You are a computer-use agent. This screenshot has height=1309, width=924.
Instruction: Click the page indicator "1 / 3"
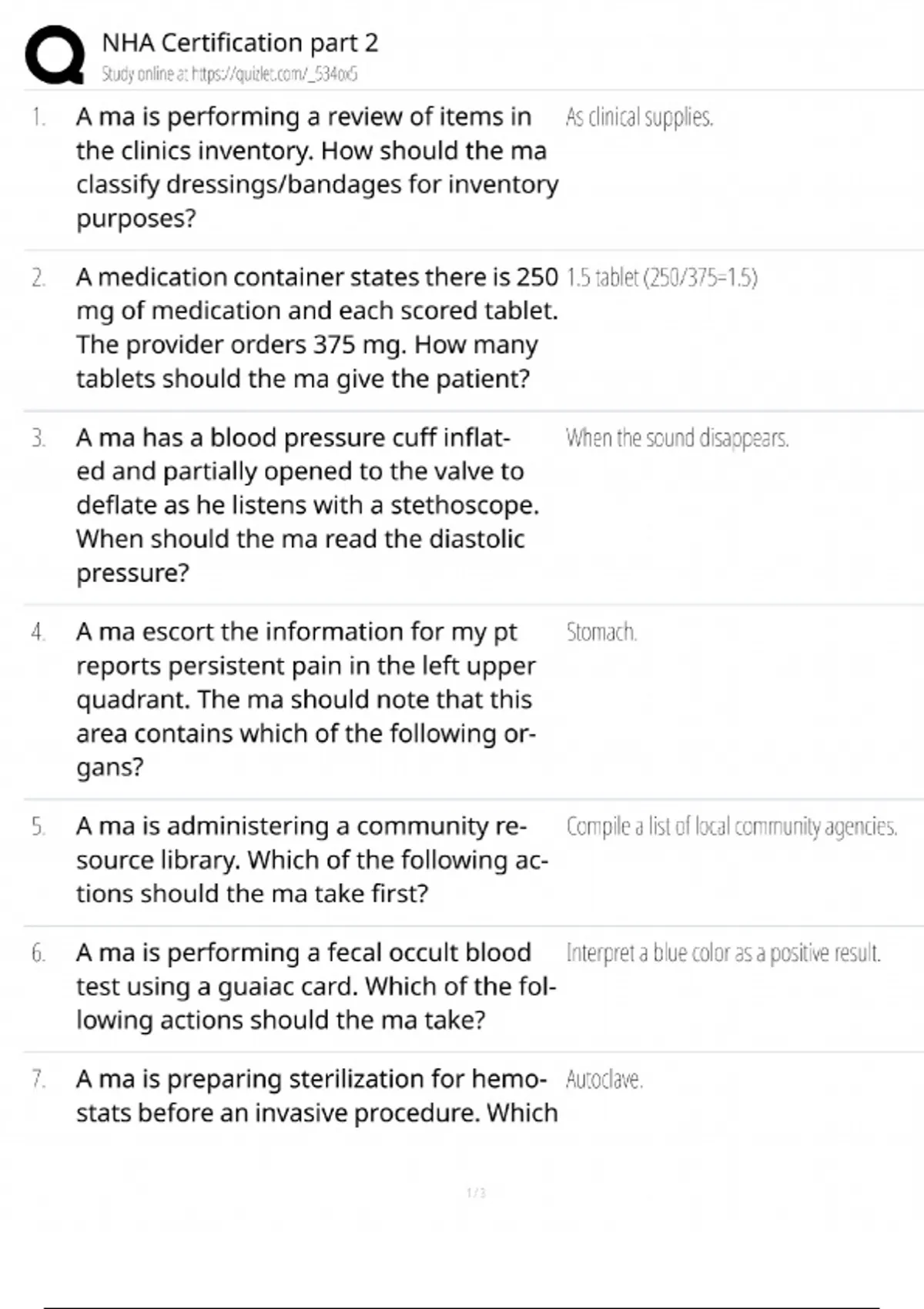coord(476,1193)
